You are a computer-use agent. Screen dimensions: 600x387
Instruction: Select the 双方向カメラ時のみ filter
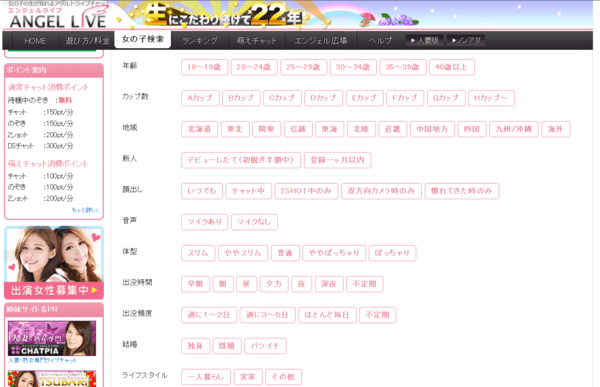[x=381, y=191]
